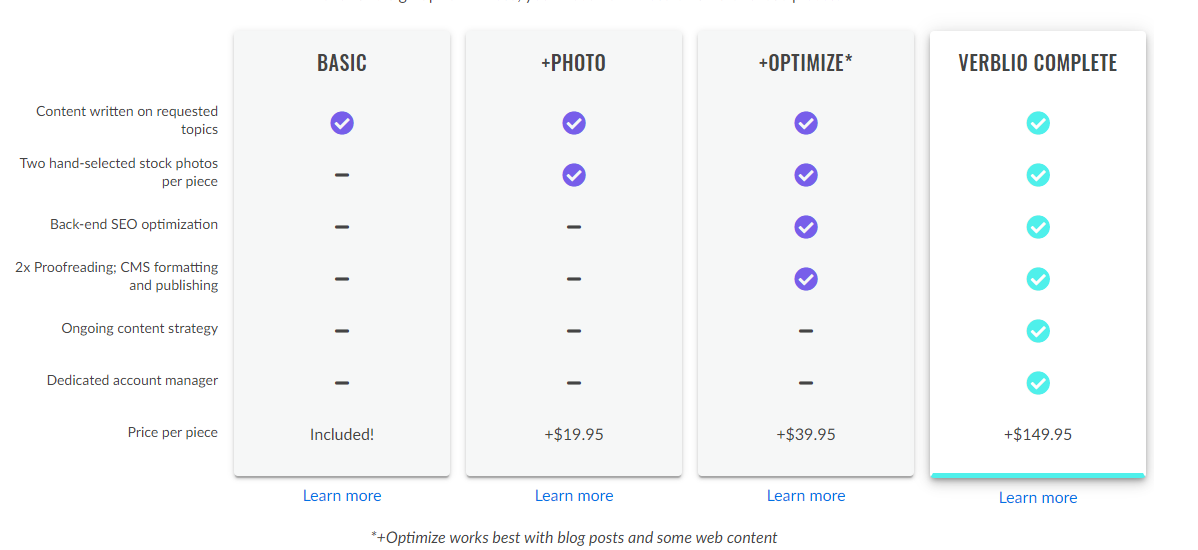Click the +$149.95 price for Verblio Complete
1198x550 pixels.
click(1038, 435)
